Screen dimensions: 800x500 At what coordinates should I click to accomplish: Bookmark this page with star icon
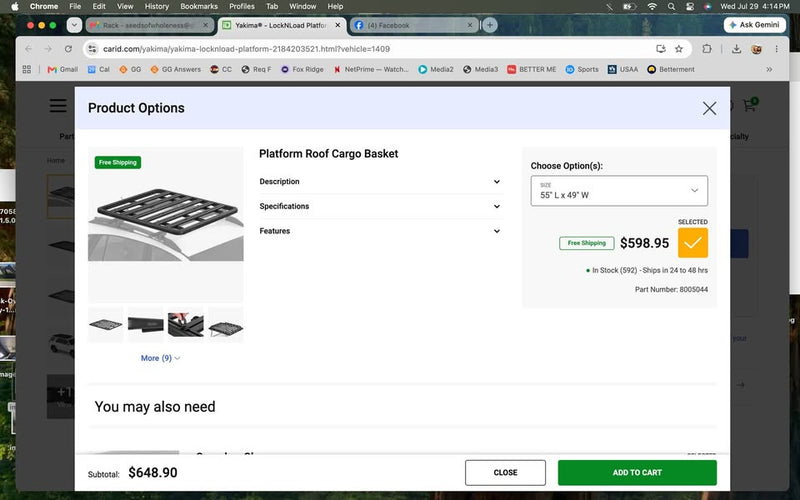point(679,49)
